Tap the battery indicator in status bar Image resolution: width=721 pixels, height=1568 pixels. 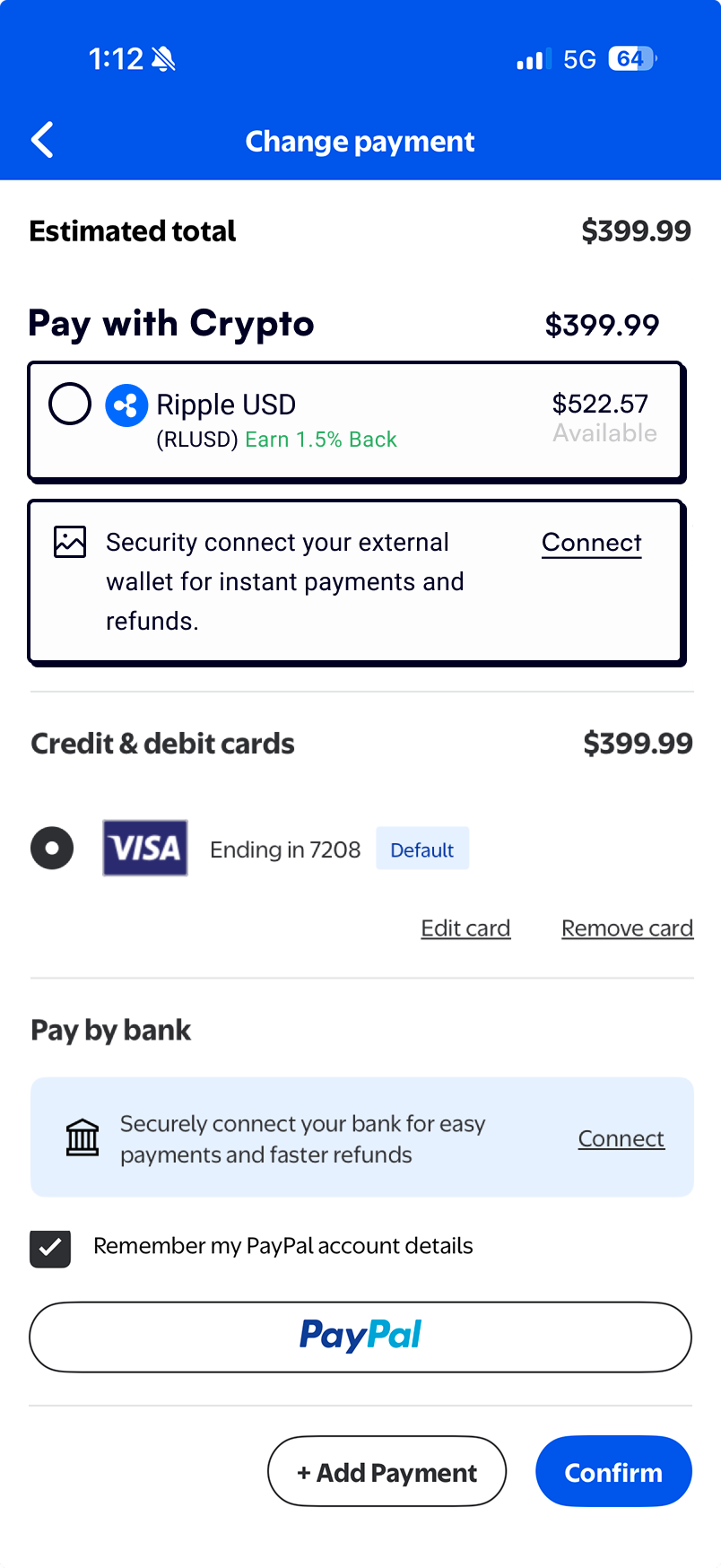tap(632, 59)
